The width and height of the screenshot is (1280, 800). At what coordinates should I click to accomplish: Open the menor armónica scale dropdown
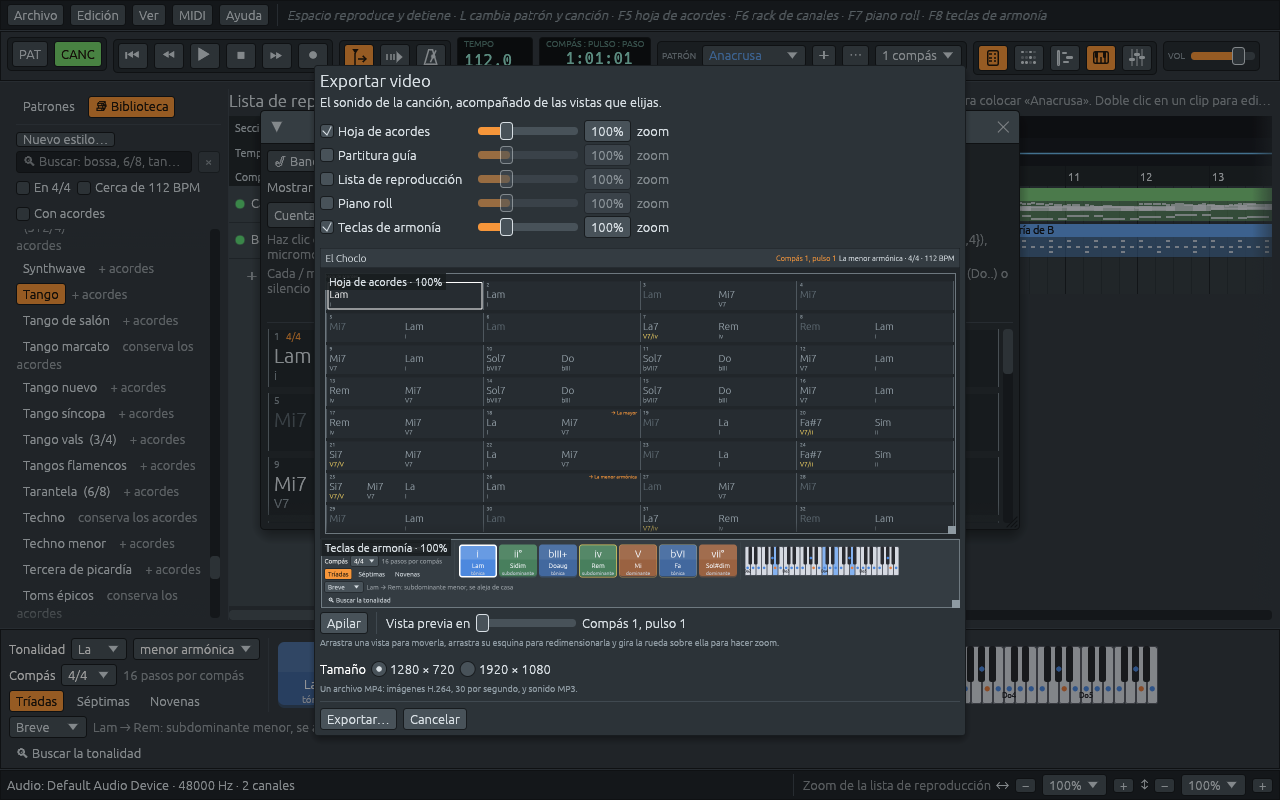pos(196,649)
